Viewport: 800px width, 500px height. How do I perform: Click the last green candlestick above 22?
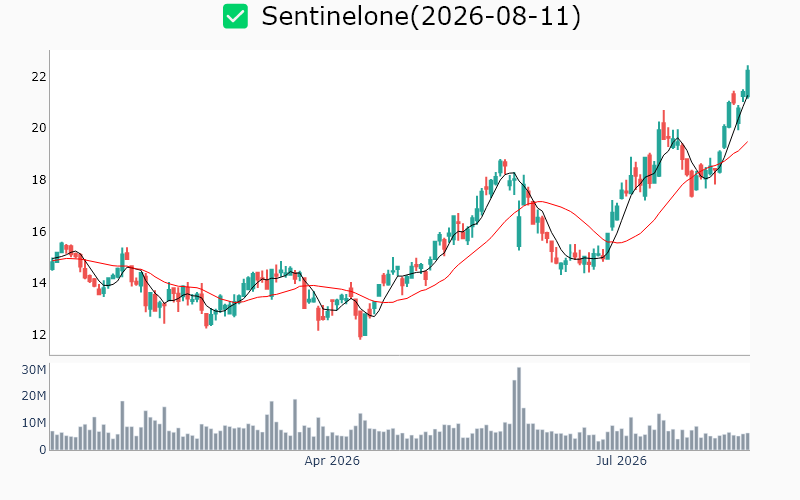point(748,81)
